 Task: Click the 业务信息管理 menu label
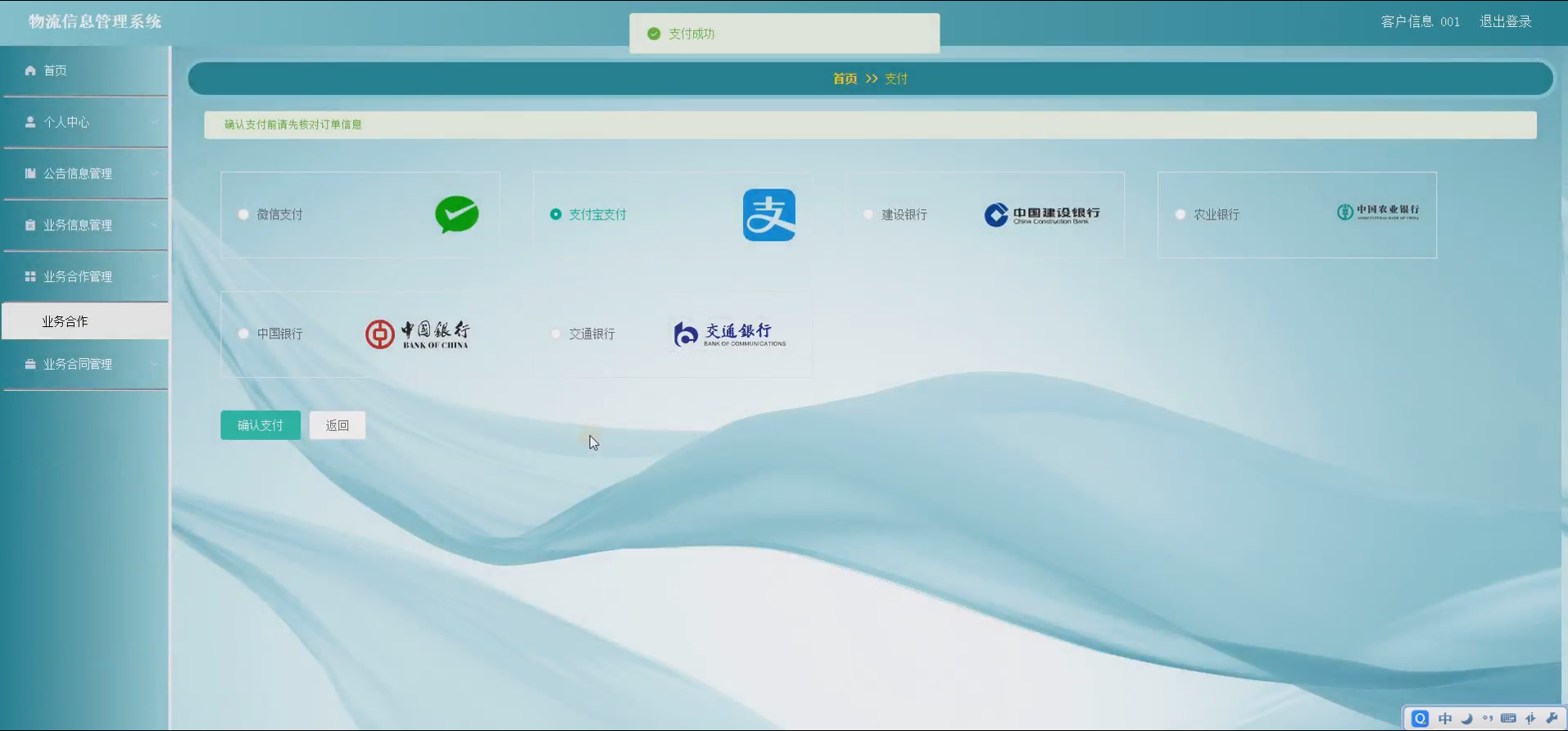tap(78, 225)
